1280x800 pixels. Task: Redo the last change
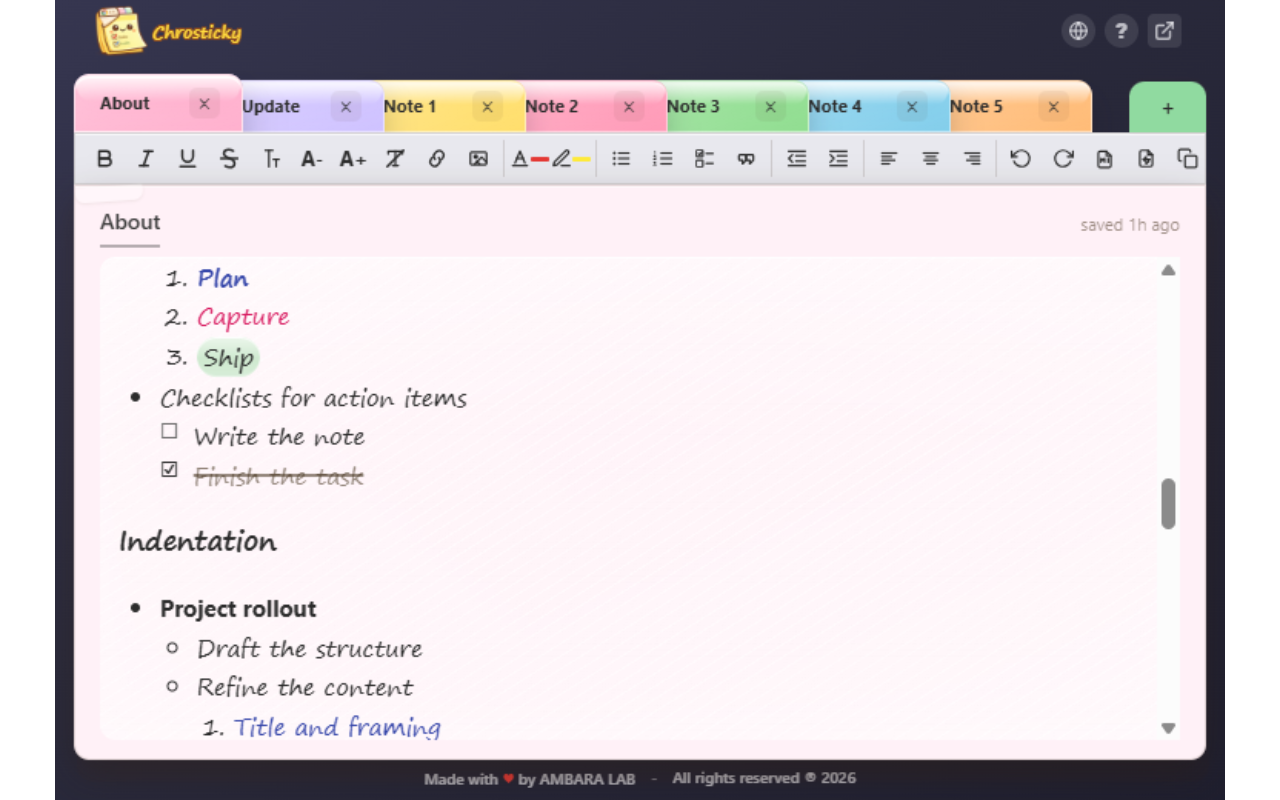coord(1063,159)
